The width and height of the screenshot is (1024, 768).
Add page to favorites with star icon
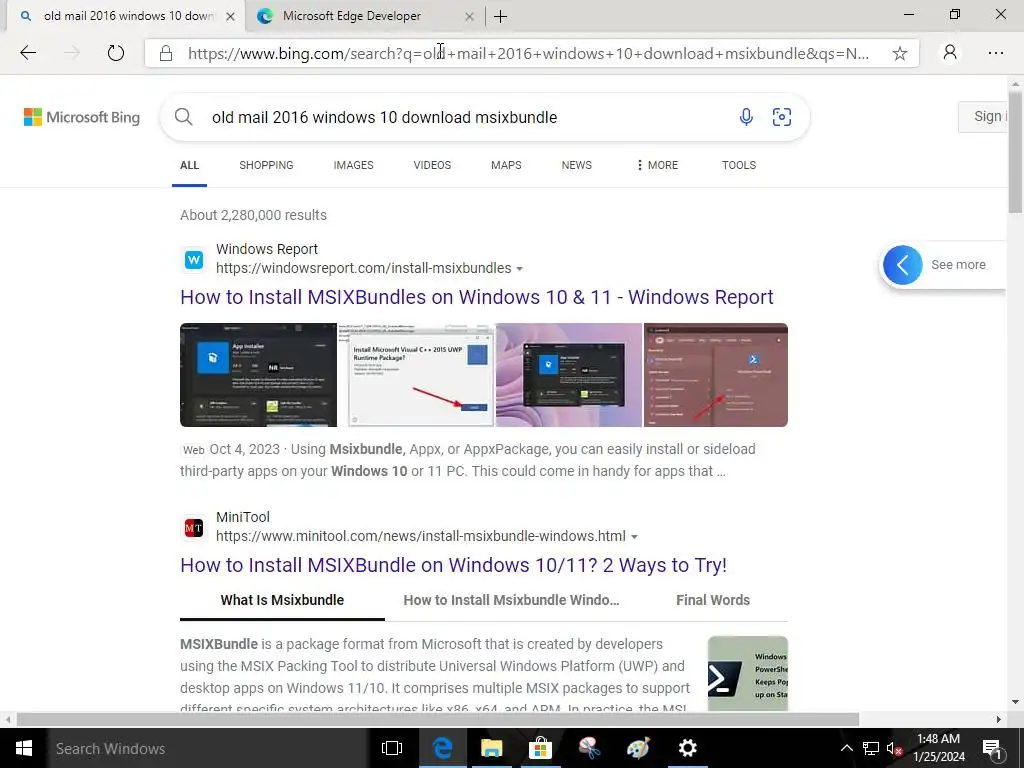(899, 54)
